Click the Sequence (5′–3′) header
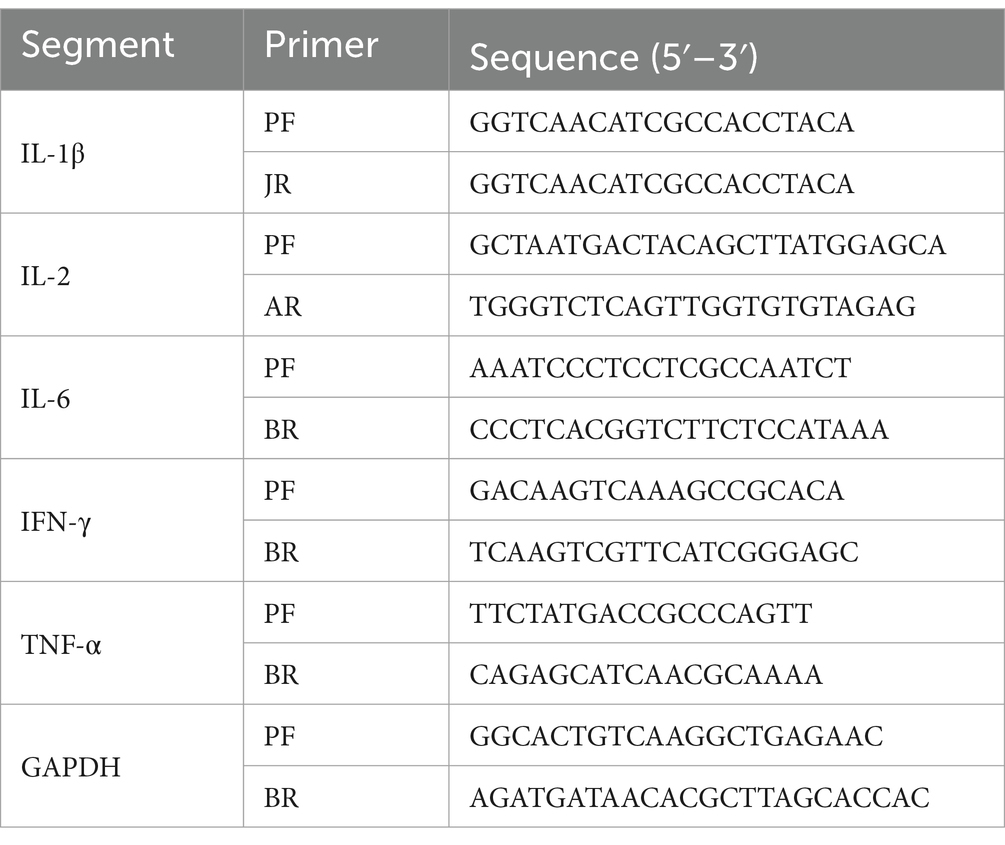The width and height of the screenshot is (1005, 845). tap(613, 58)
